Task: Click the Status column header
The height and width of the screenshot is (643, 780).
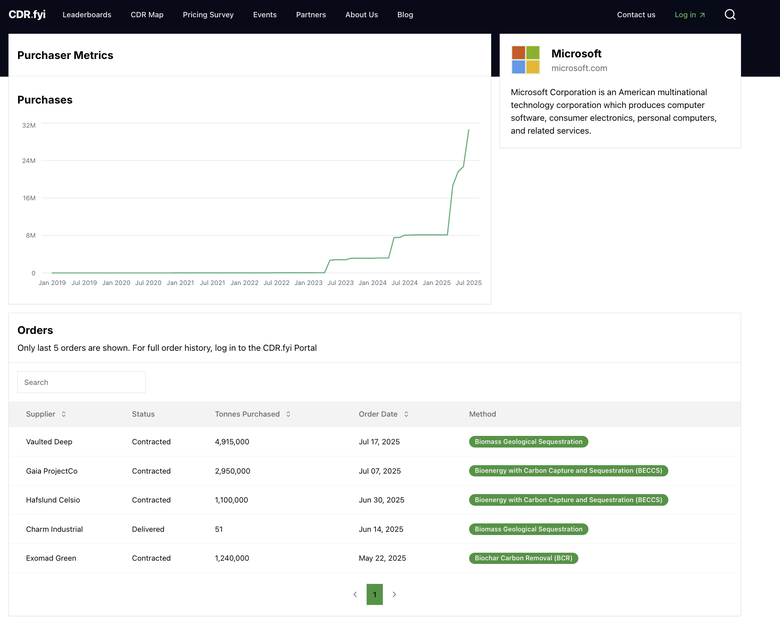Action: [143, 414]
